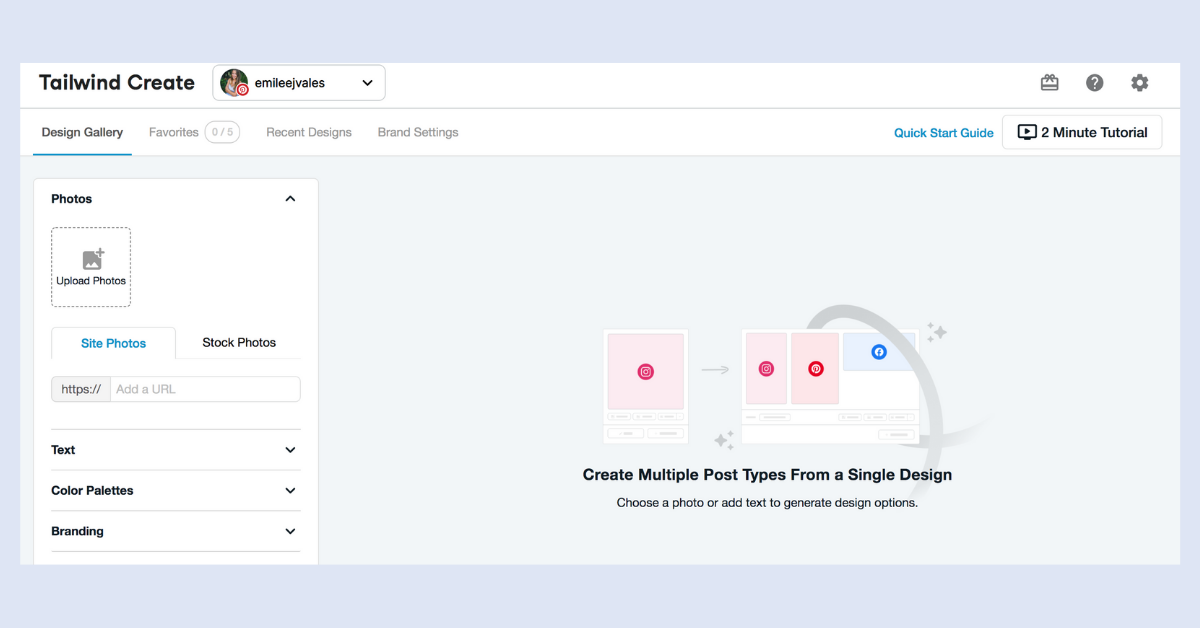1200x628 pixels.
Task: Open the Brand Settings tab
Action: pyautogui.click(x=418, y=132)
